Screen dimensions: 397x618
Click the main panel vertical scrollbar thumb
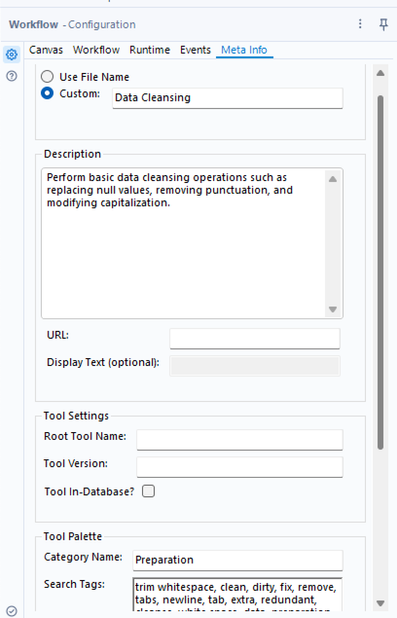point(380,272)
